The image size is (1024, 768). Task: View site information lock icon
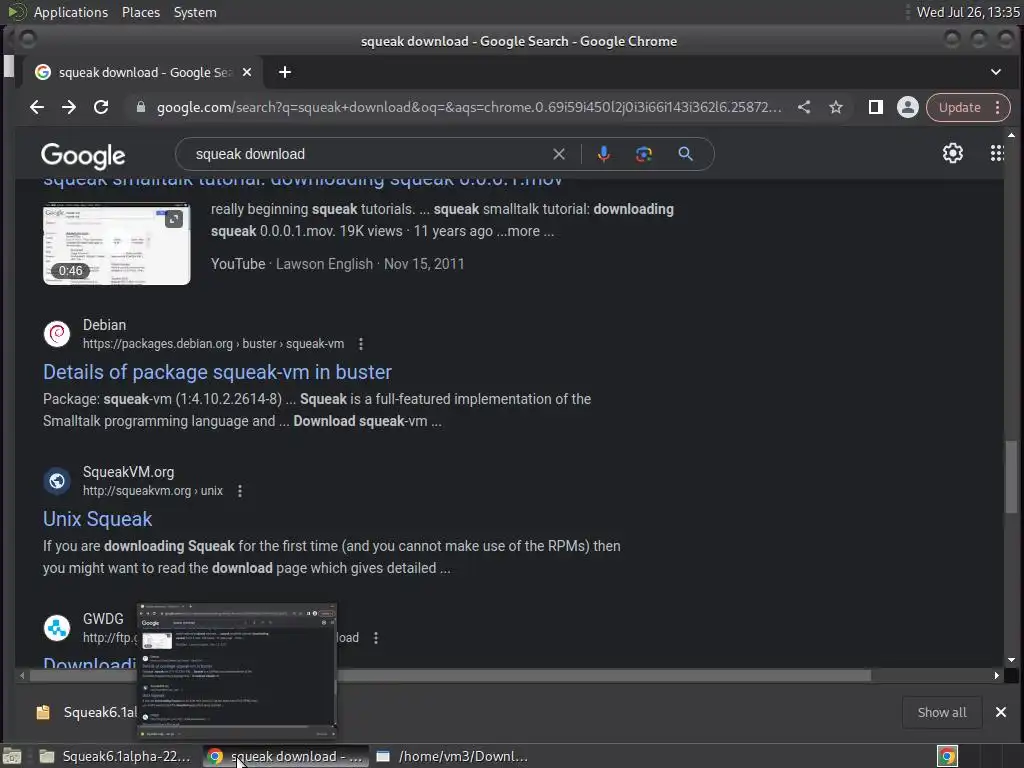(140, 107)
